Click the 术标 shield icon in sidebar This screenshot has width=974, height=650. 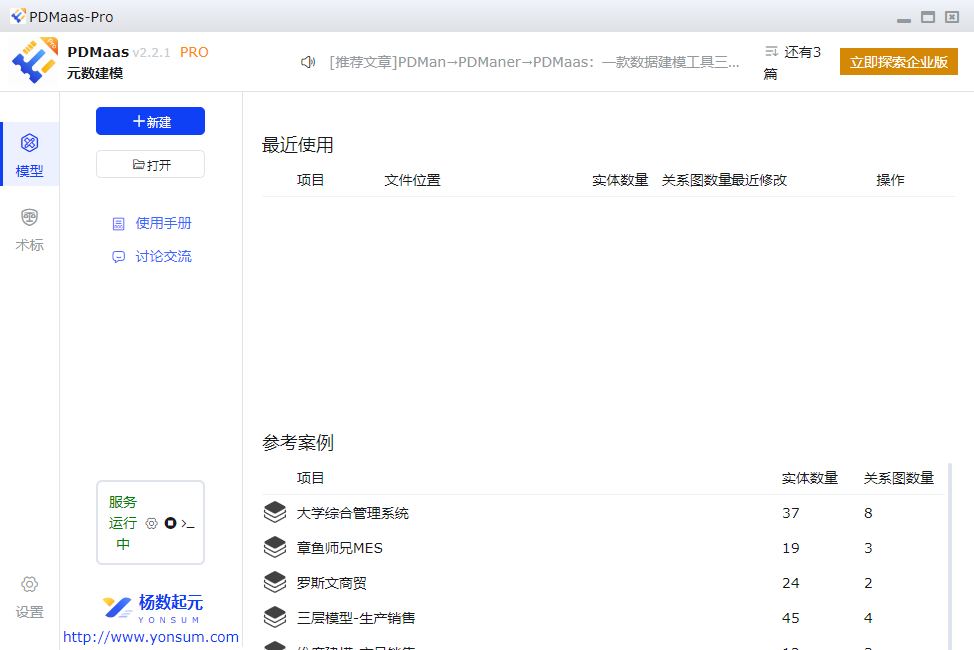coord(29,217)
